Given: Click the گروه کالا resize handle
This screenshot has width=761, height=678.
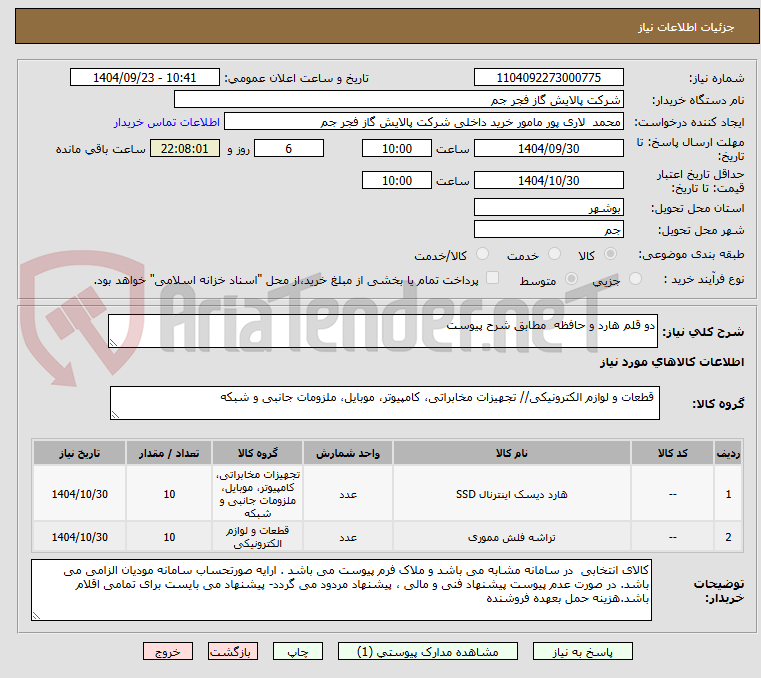Looking at the screenshot, I should click(115, 414).
